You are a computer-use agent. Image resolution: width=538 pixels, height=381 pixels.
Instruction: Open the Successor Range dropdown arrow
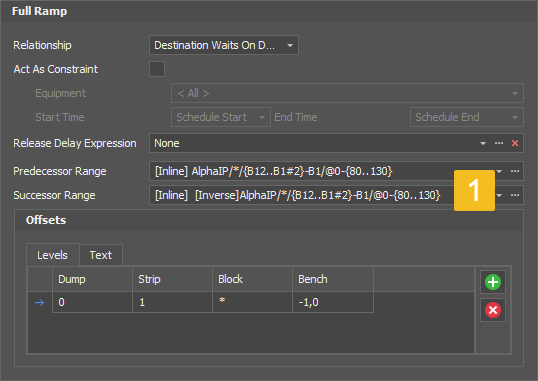click(499, 195)
